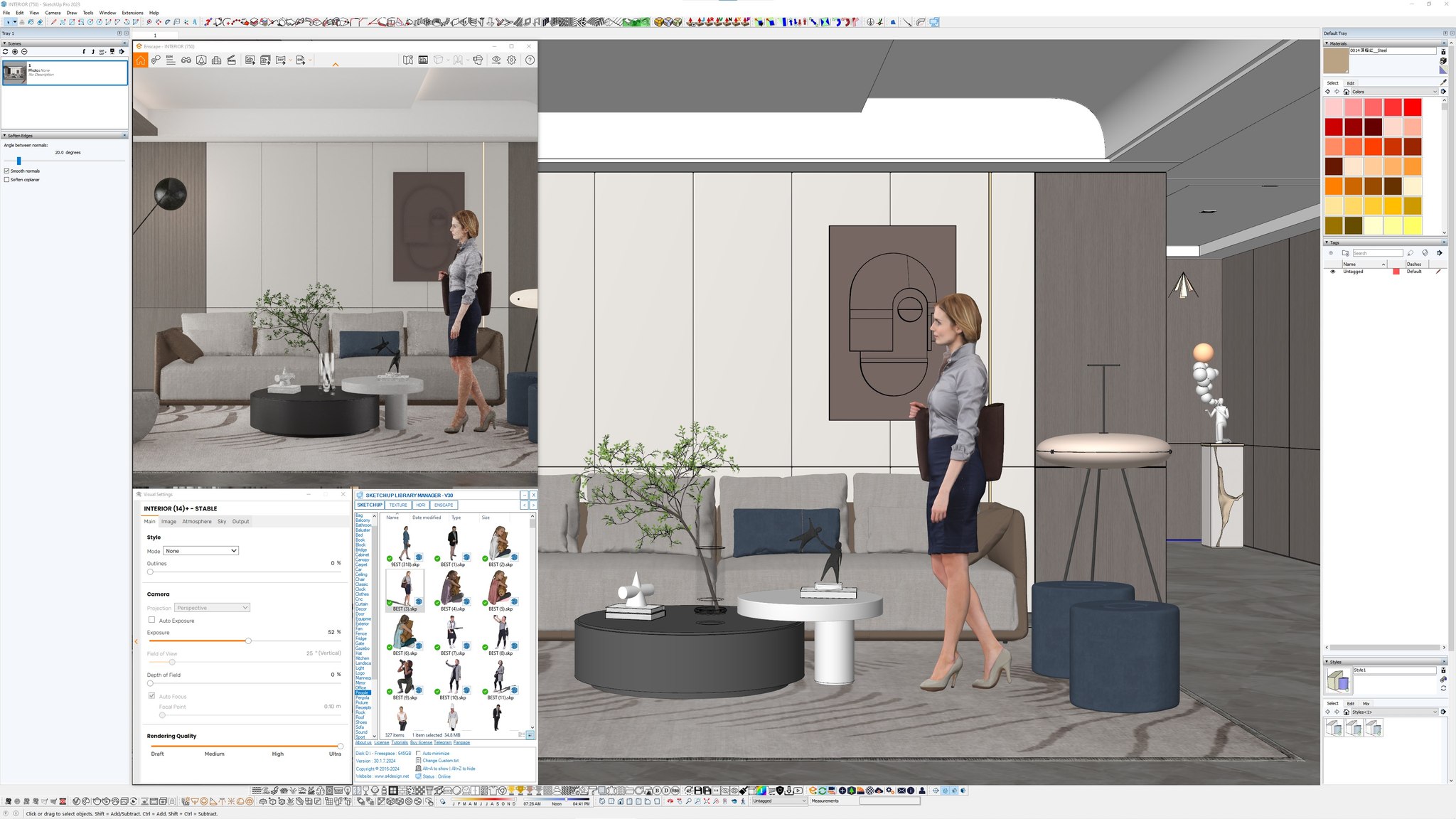Click the Buy license link
This screenshot has height=819, width=1456.
click(421, 743)
